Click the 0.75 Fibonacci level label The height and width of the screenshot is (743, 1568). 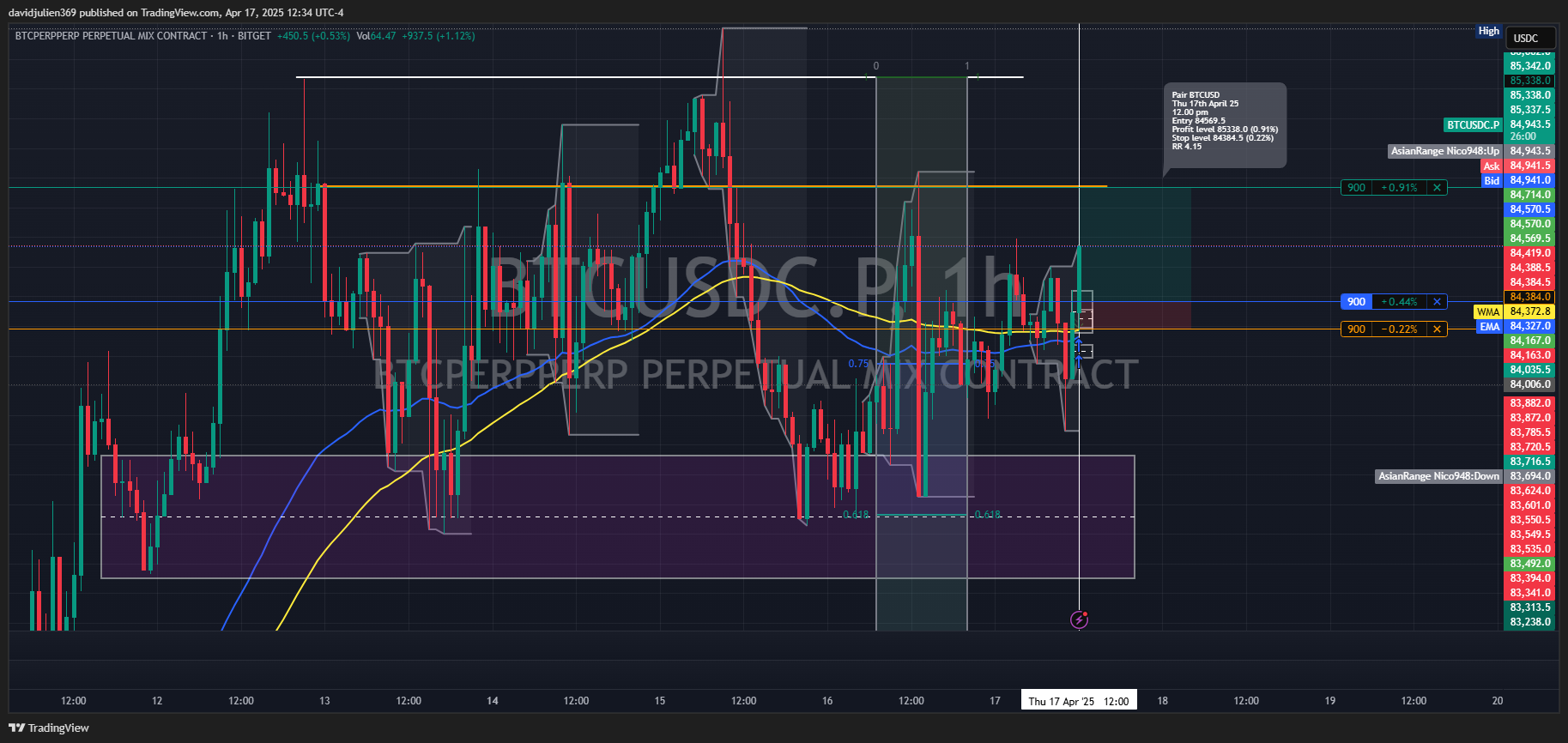click(858, 364)
